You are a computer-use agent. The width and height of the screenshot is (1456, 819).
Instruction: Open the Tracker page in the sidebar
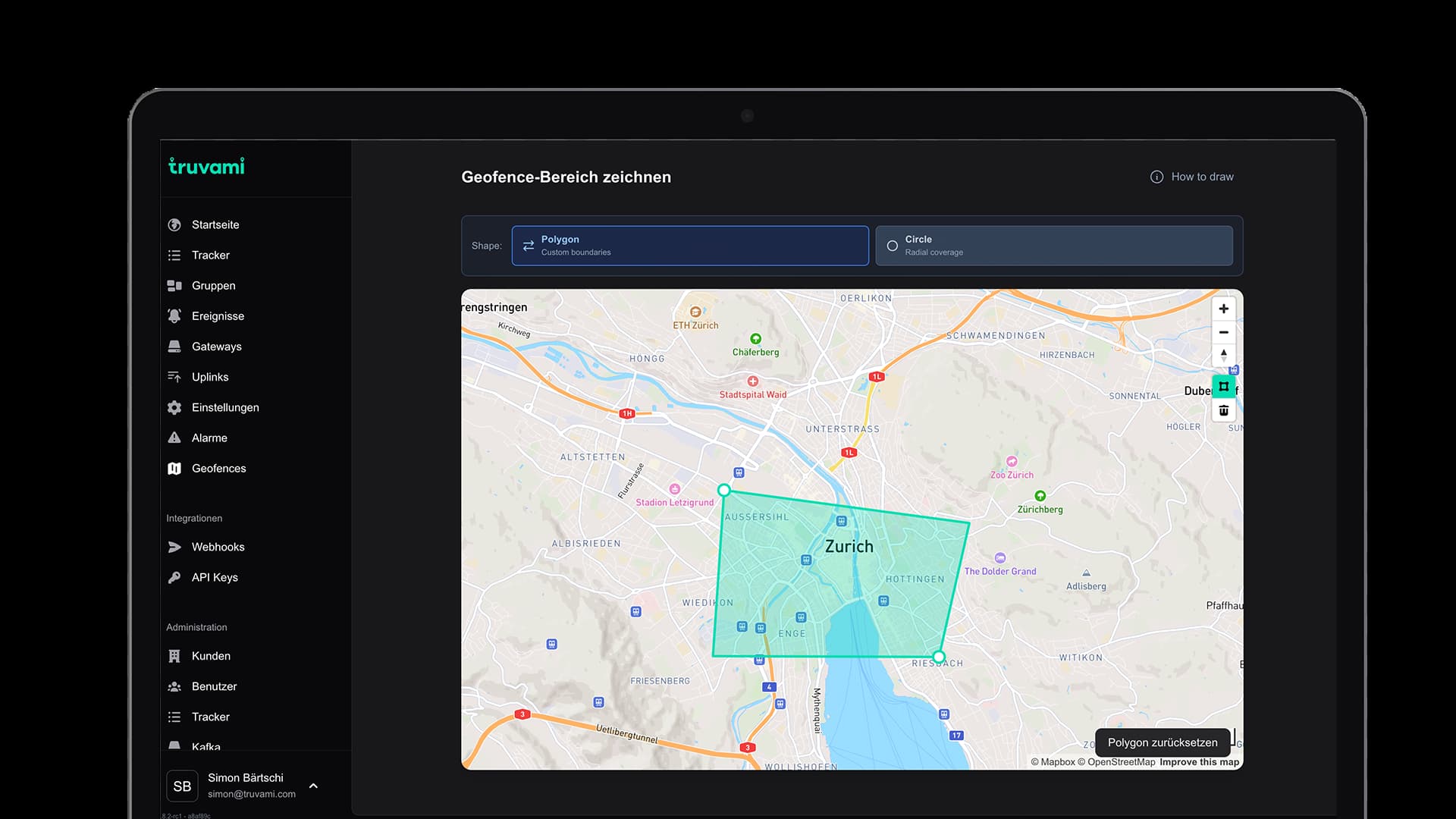(210, 255)
